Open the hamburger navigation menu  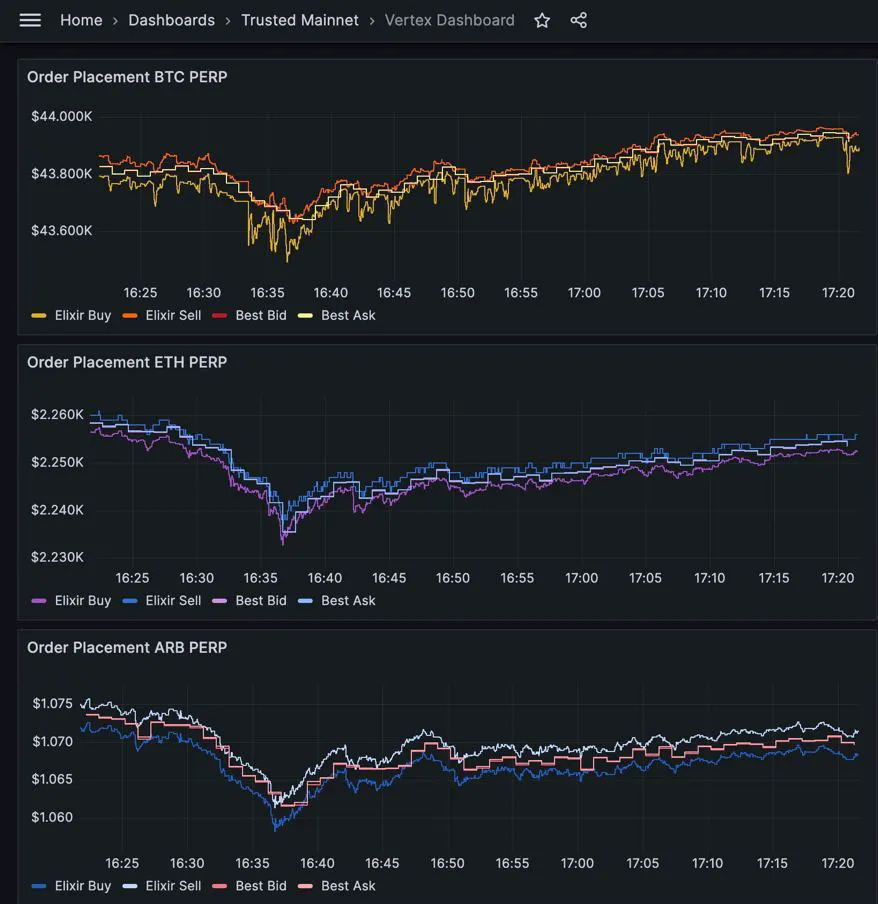pyautogui.click(x=30, y=20)
